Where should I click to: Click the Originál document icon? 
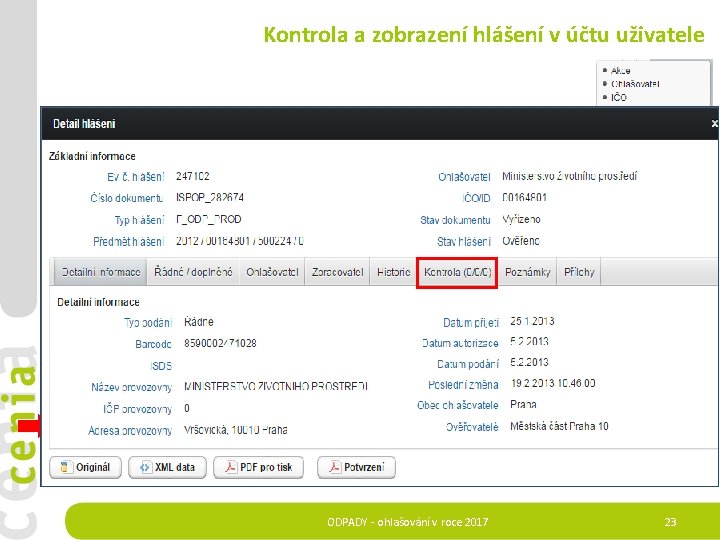[x=66, y=467]
